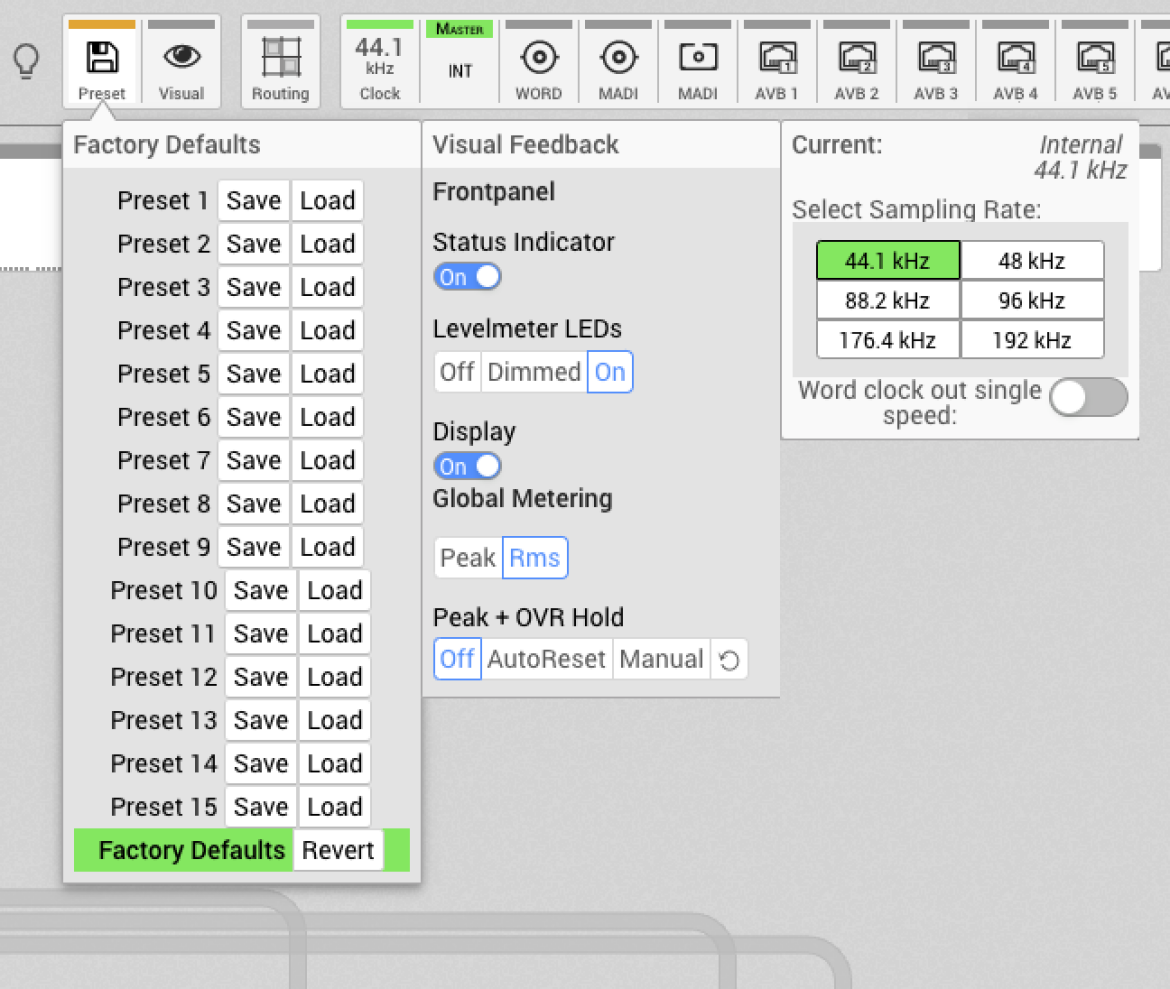Load Preset 13
This screenshot has width=1170, height=989.
tap(334, 720)
